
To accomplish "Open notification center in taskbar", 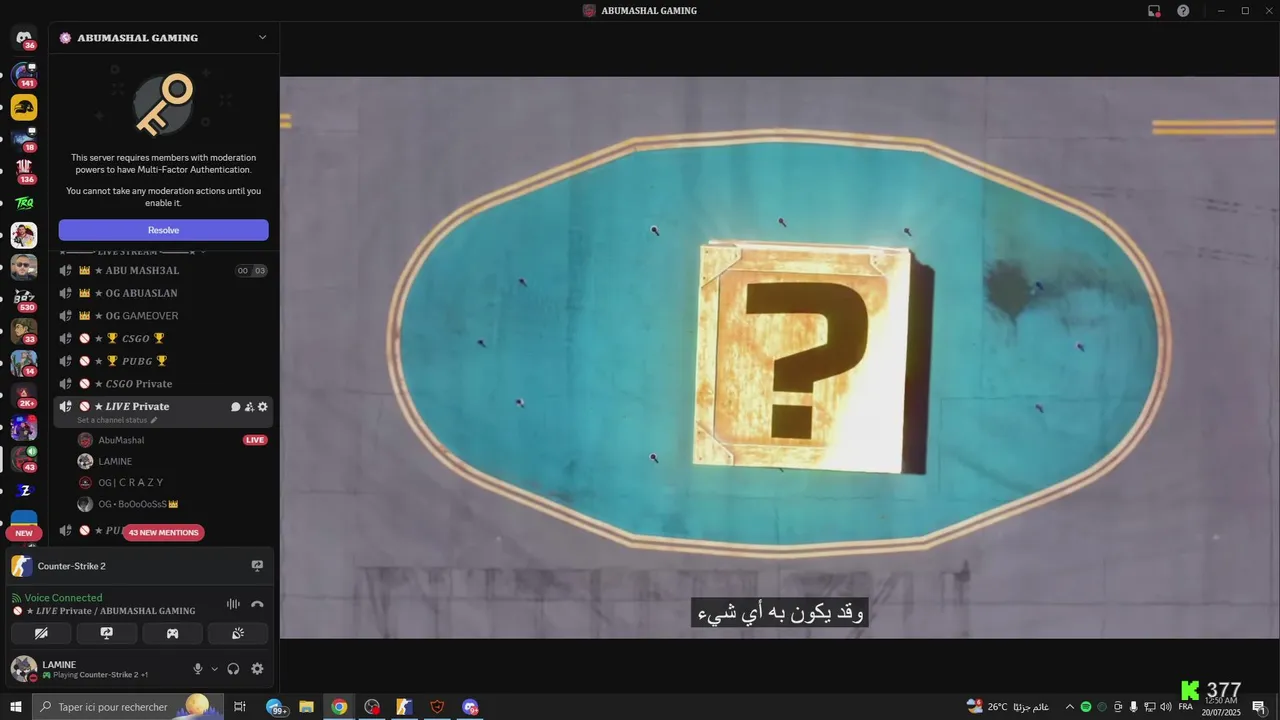I will click(1259, 707).
